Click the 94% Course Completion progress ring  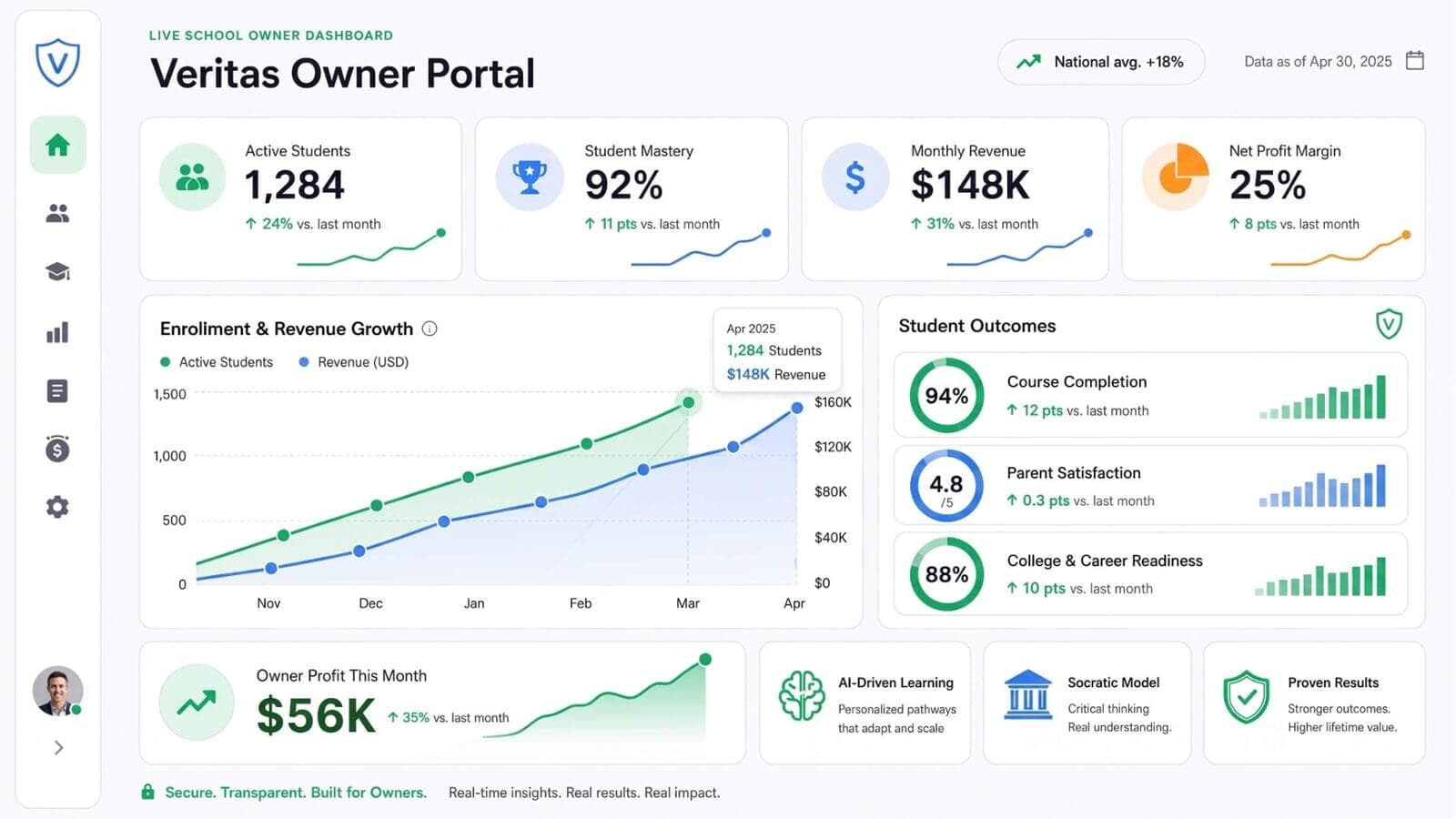(946, 396)
